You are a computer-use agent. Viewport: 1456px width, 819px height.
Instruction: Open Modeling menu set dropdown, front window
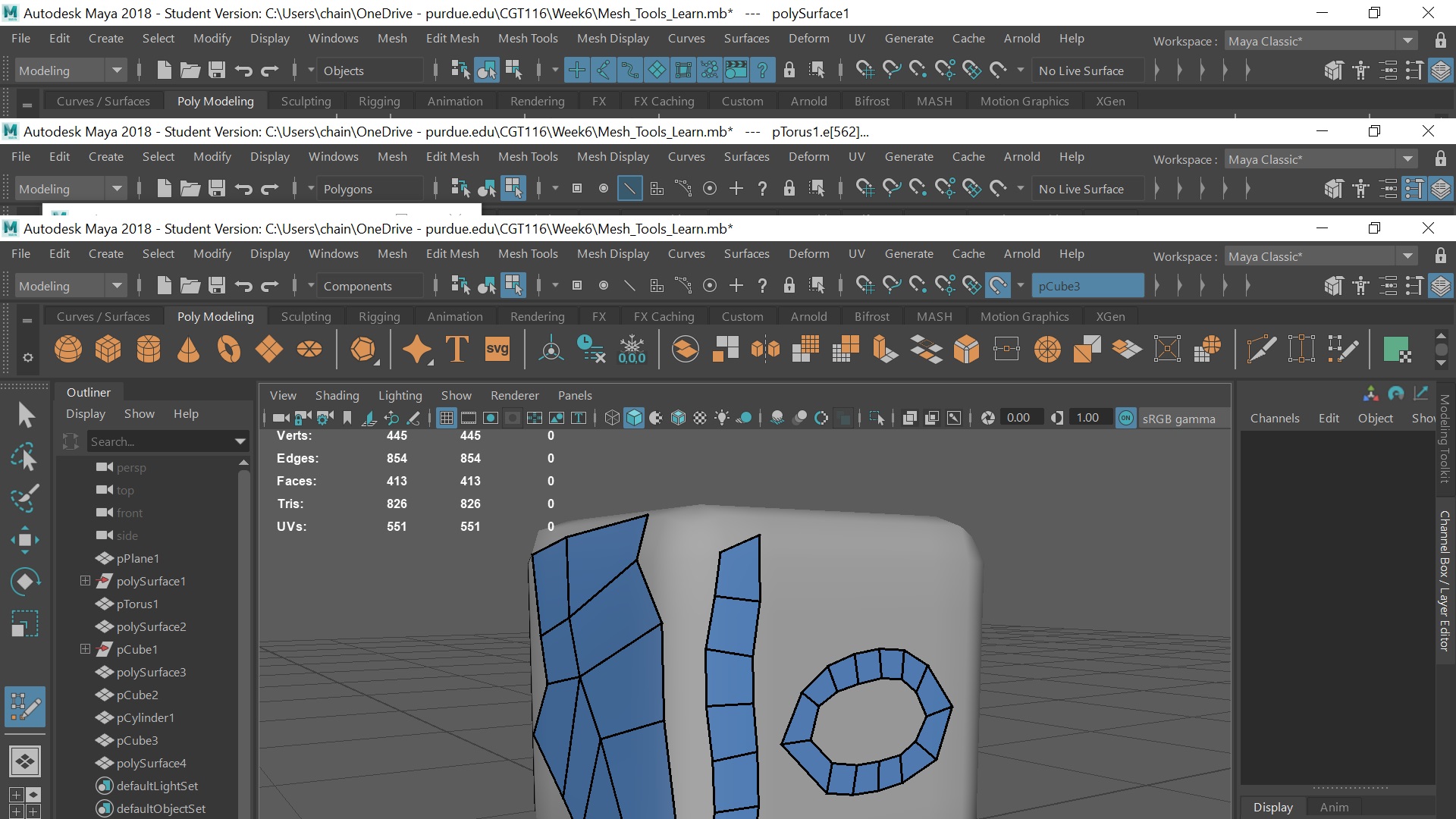point(117,286)
